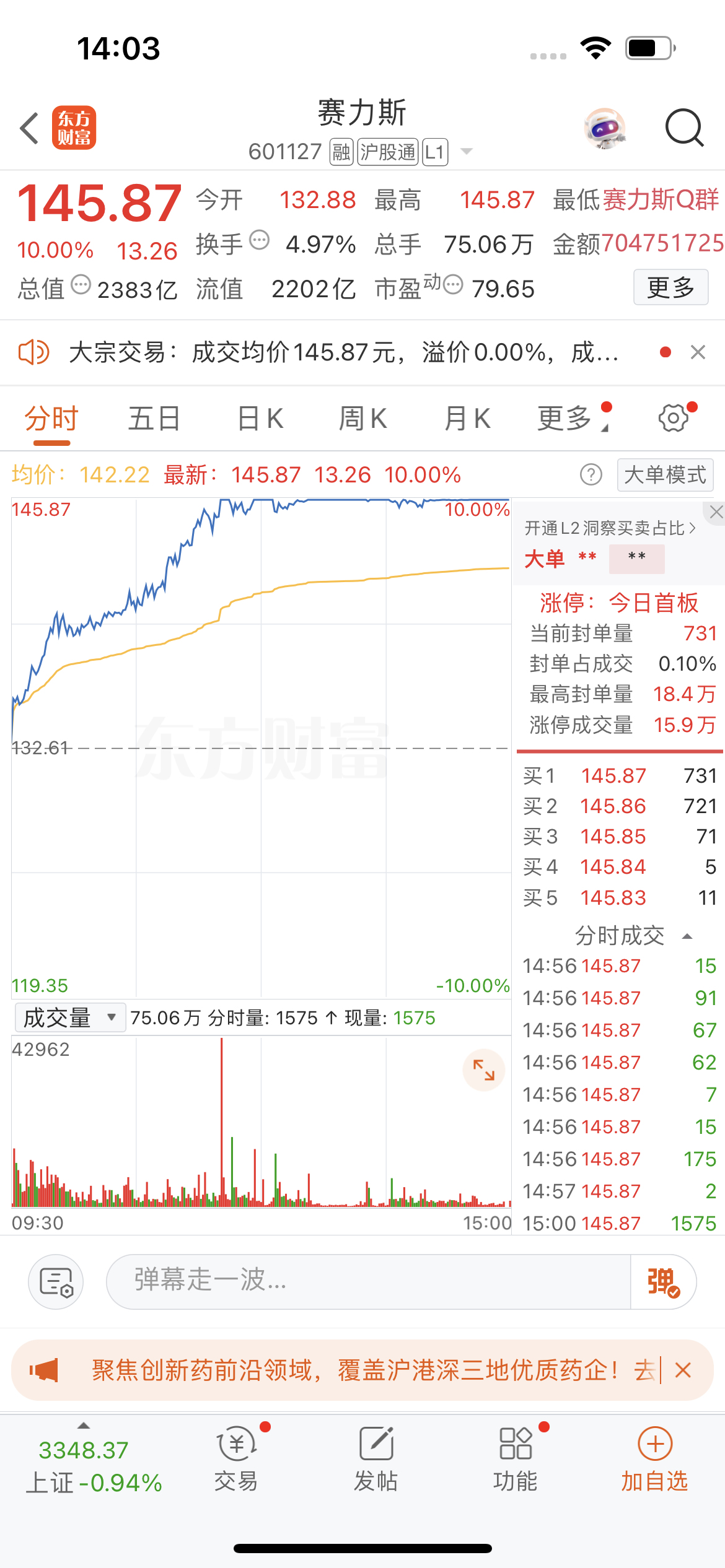This screenshot has height=1568, width=725.
Task: Switch to 分时 chart tab
Action: (51, 419)
